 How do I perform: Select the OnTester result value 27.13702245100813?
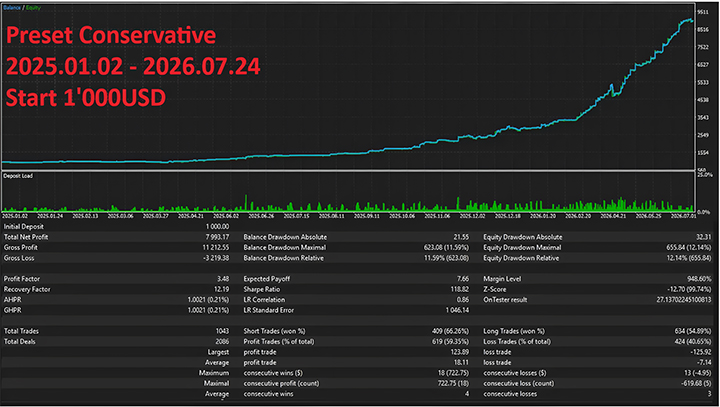click(x=684, y=300)
